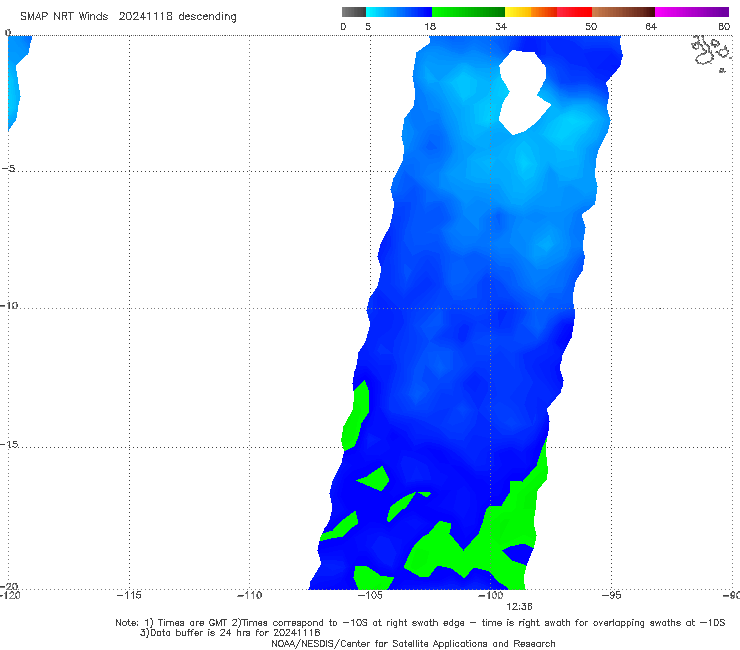
Task: Click the magenta segment of the wind colorbar
Action: tap(692, 12)
